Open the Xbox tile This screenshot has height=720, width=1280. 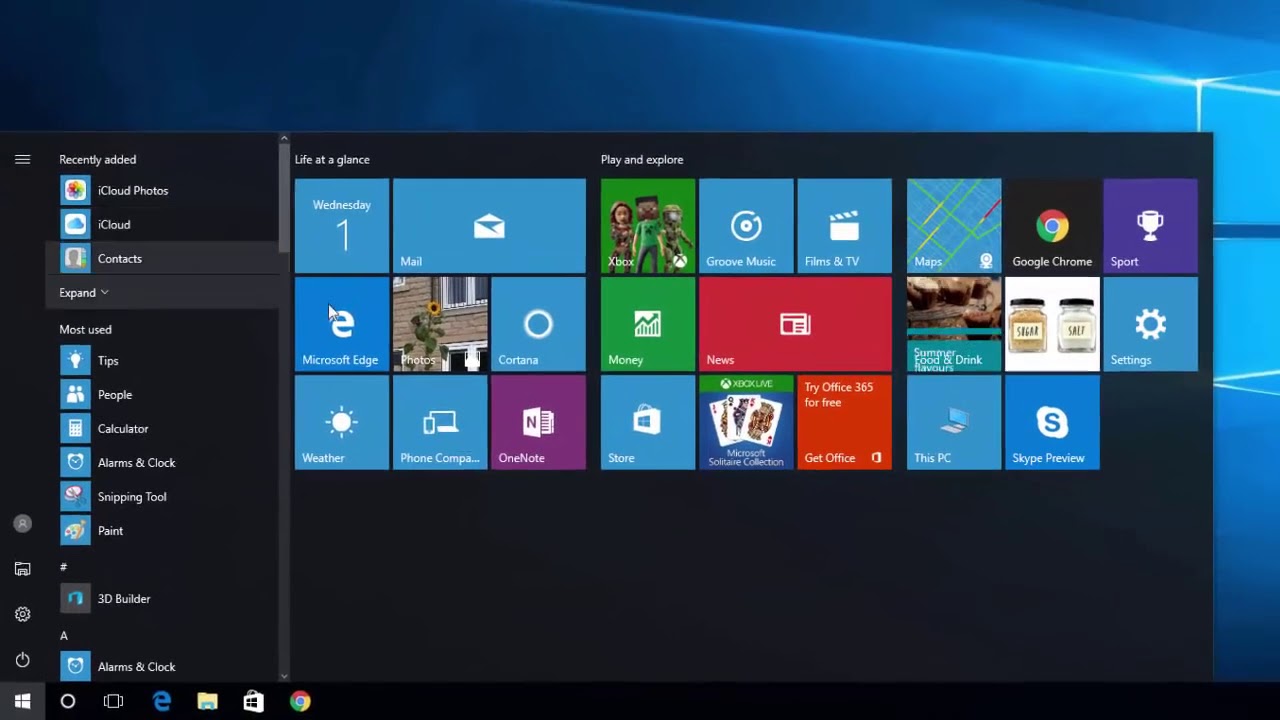(648, 226)
